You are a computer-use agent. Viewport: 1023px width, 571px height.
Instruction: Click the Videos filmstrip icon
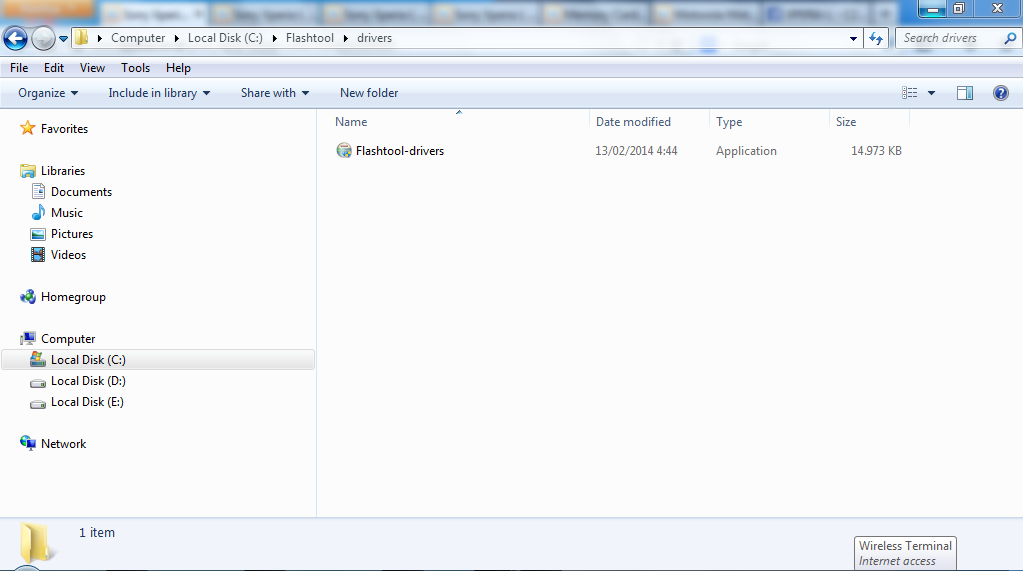tap(38, 255)
